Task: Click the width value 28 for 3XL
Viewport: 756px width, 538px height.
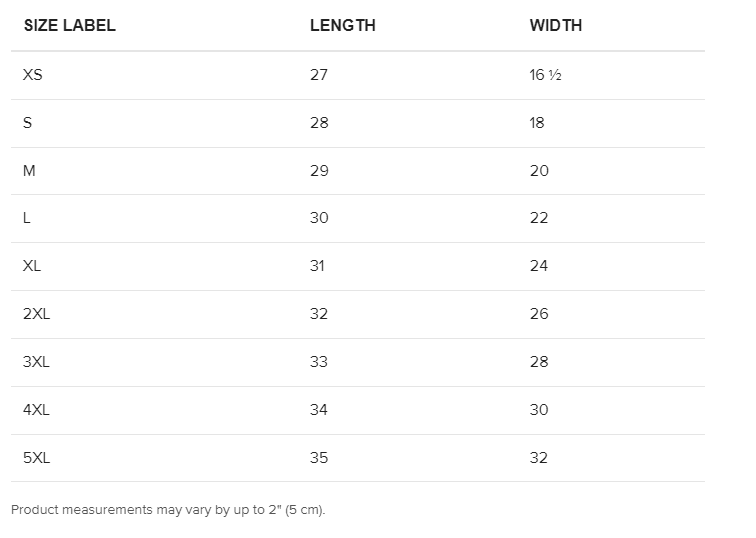Action: [539, 362]
